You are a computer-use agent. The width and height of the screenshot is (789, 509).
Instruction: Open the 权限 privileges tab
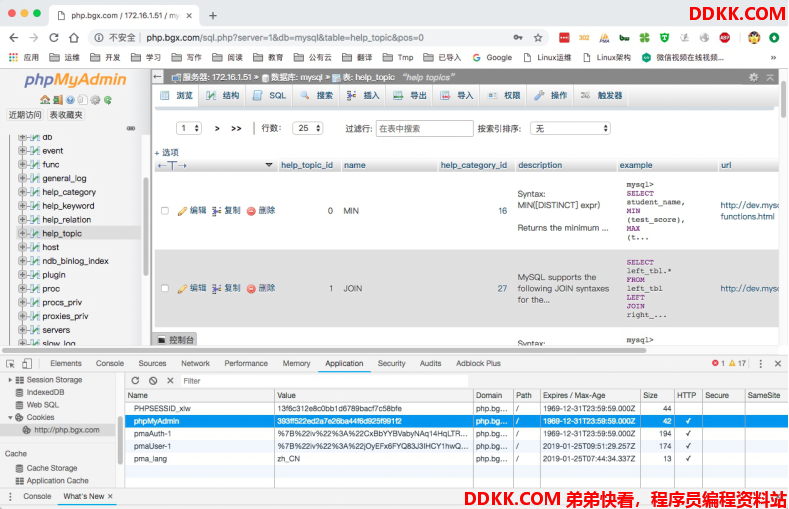pos(504,96)
